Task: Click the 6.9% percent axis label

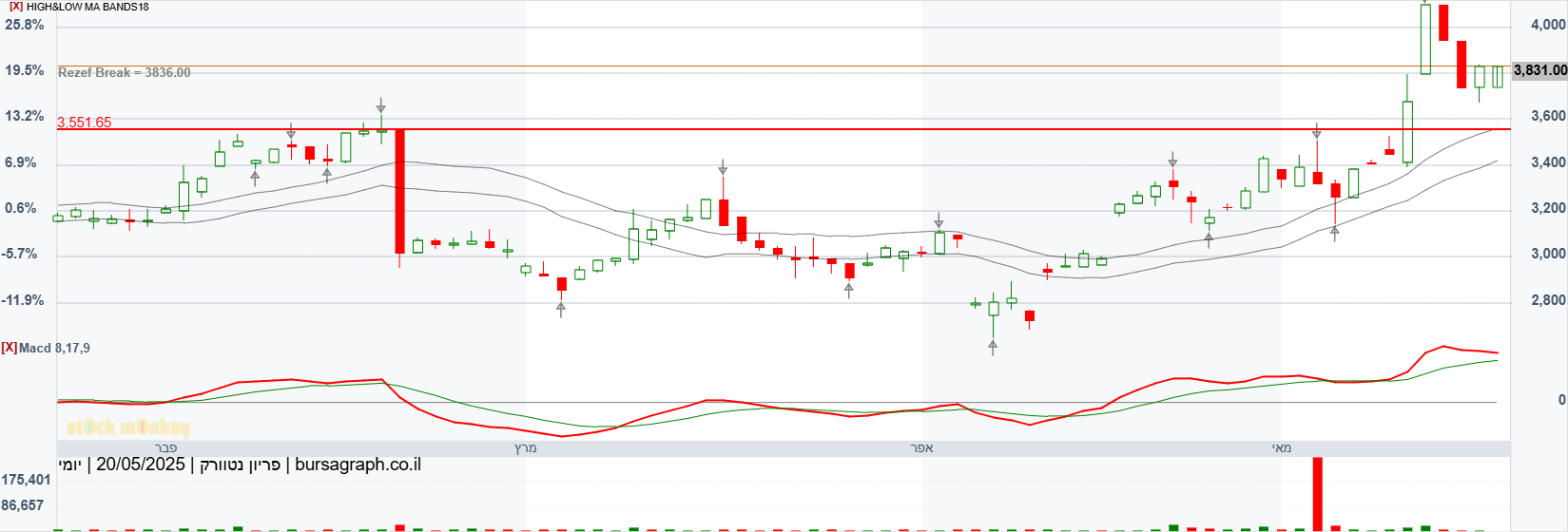Action: [x=21, y=162]
